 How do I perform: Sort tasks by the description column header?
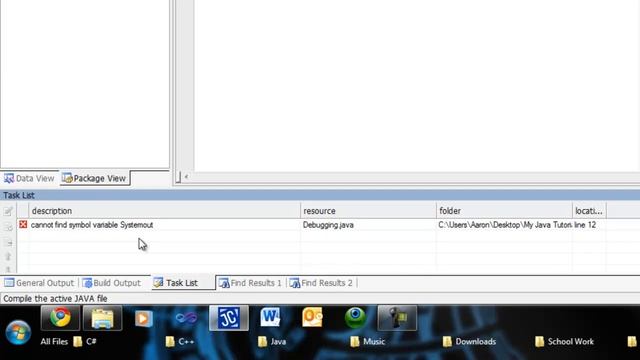164,211
